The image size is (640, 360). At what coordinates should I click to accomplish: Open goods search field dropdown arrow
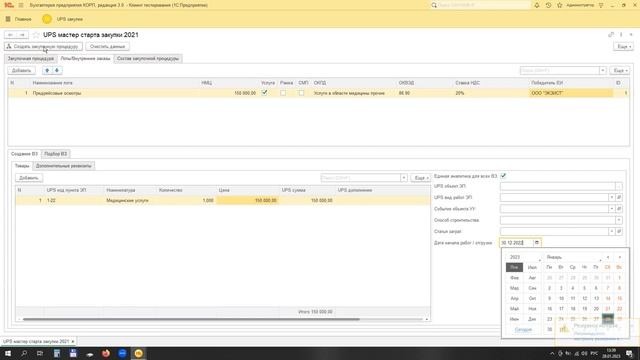click(403, 178)
